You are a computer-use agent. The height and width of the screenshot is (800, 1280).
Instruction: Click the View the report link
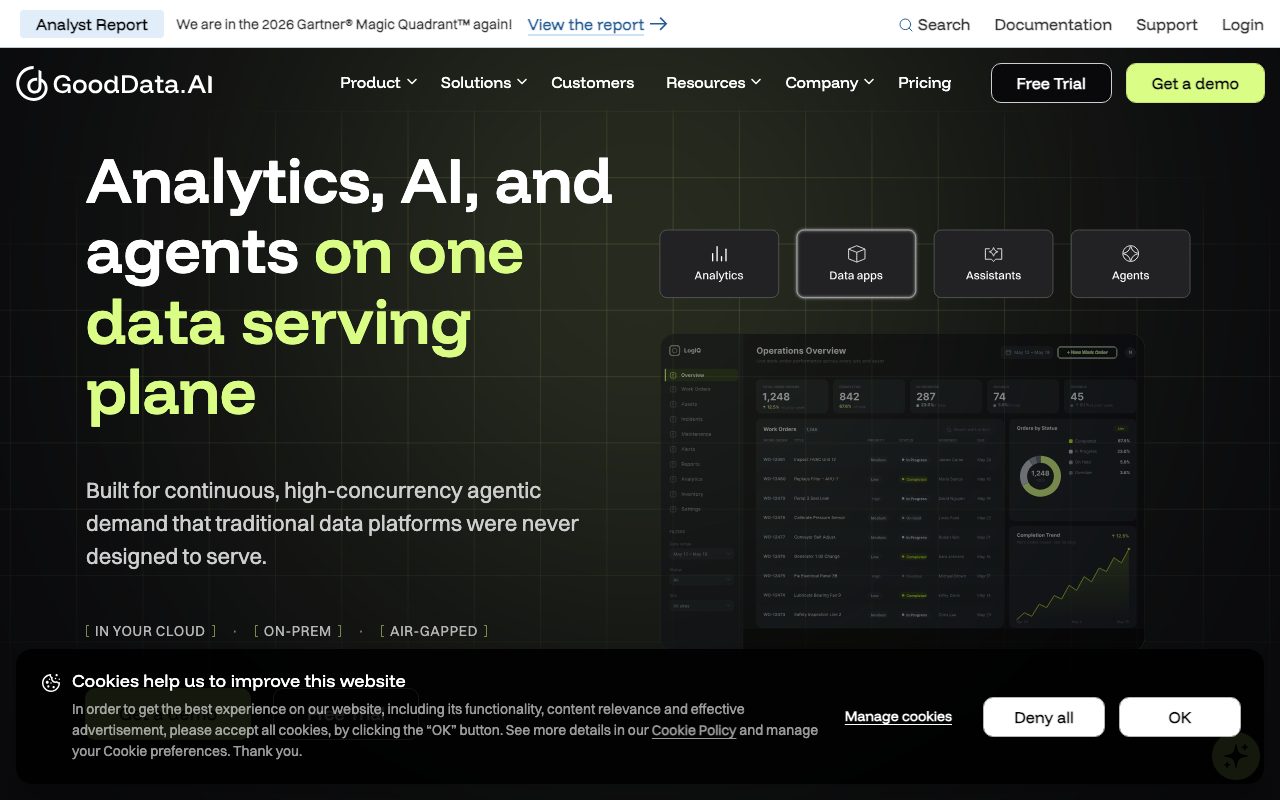click(x=597, y=25)
